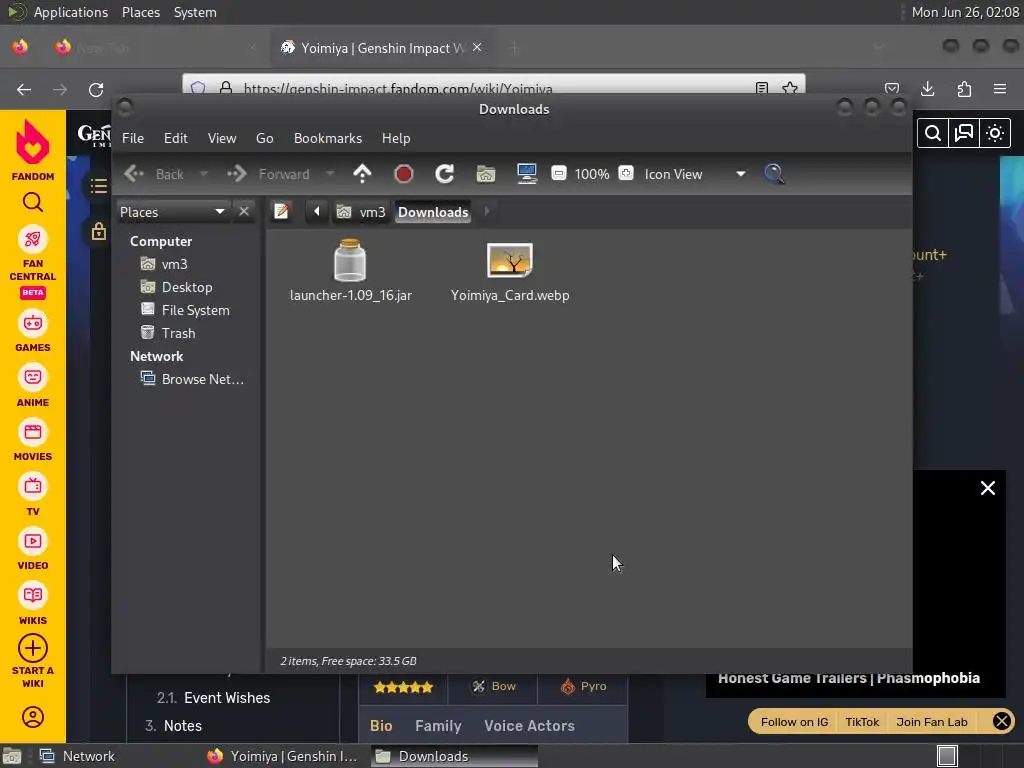Open Applications menu in top panel
Screen dimensions: 1024x768
[71, 12]
